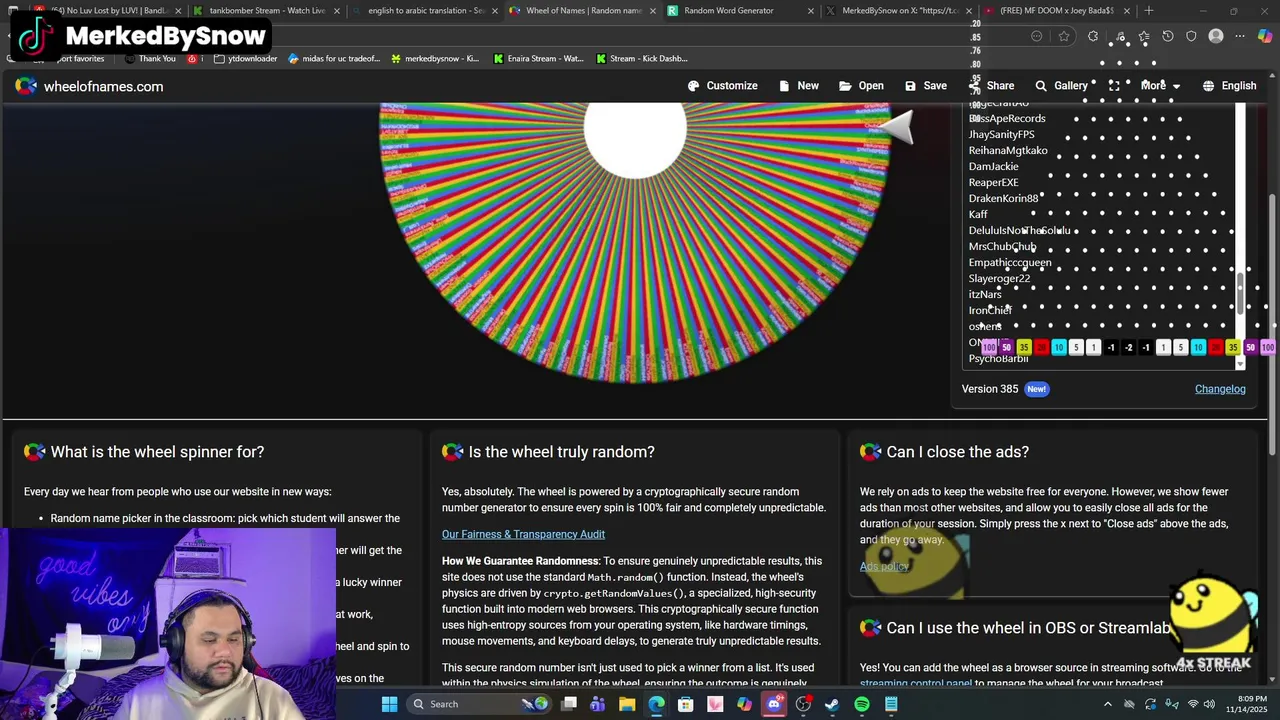Open Our Fairness & Transparency Audit link

[x=523, y=534]
